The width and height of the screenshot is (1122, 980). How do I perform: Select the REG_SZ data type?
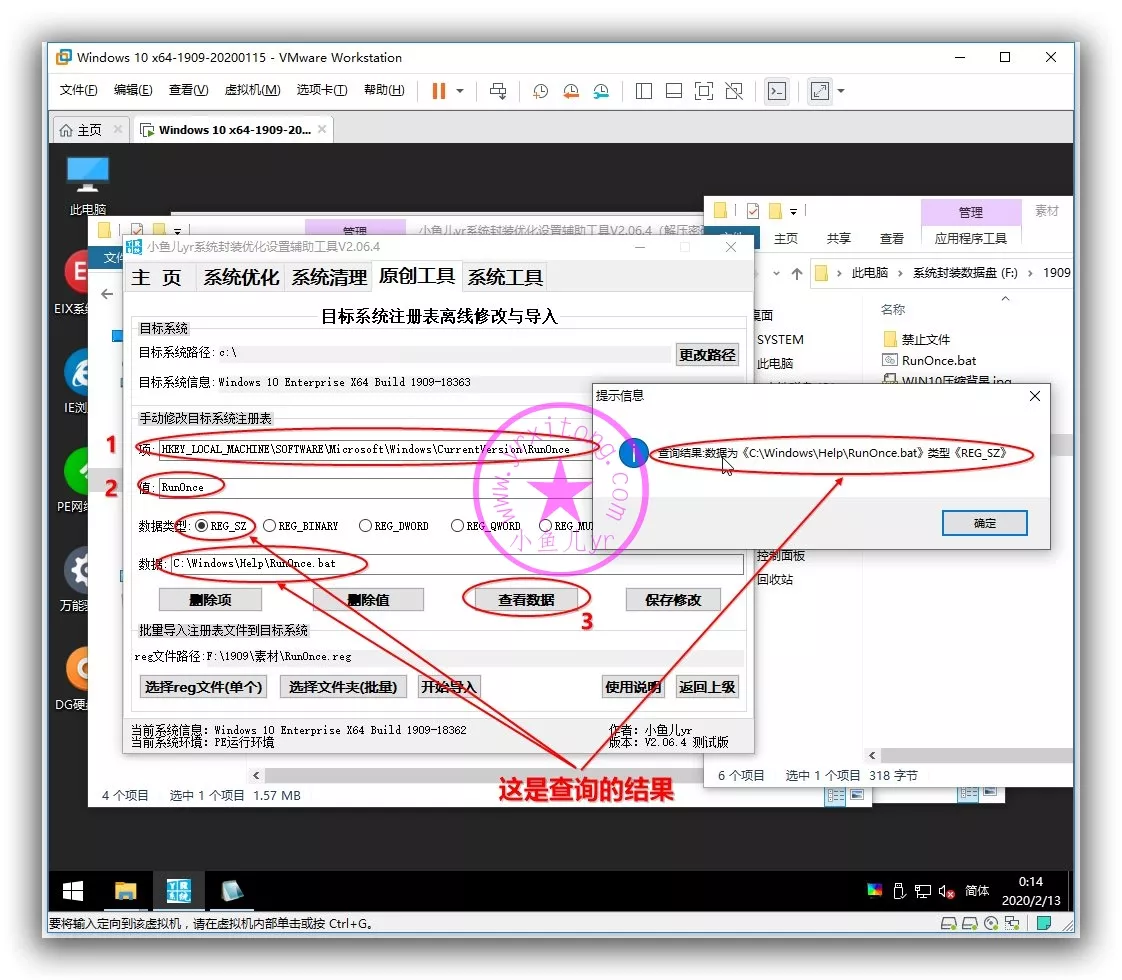[203, 525]
